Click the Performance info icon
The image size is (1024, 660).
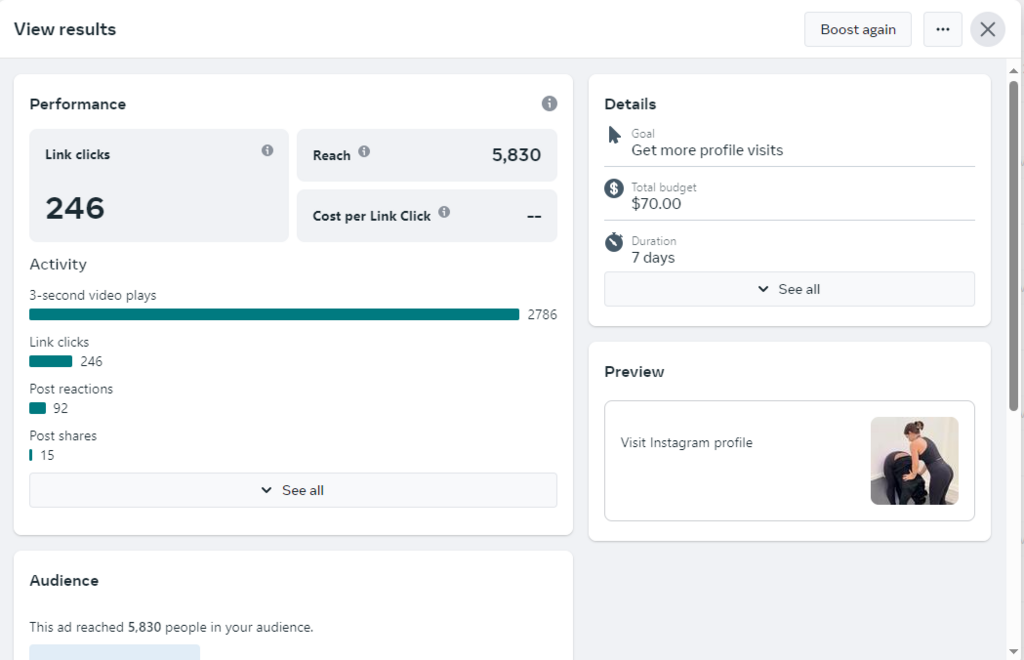[549, 104]
